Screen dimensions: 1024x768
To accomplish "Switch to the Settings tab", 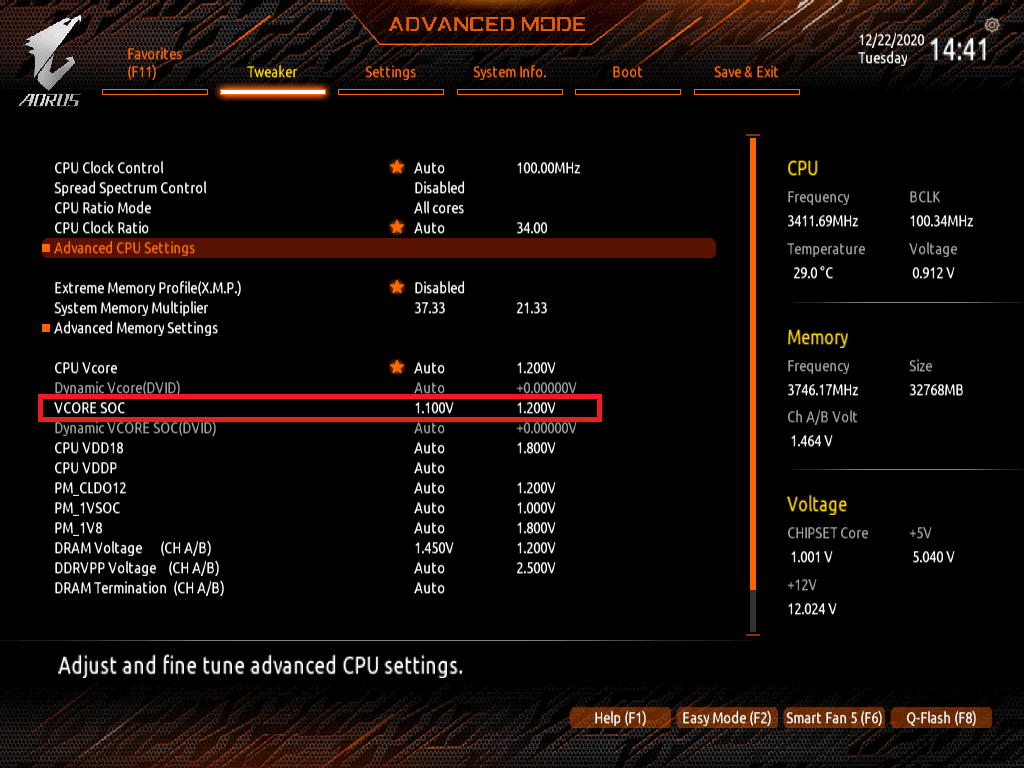I will point(391,72).
